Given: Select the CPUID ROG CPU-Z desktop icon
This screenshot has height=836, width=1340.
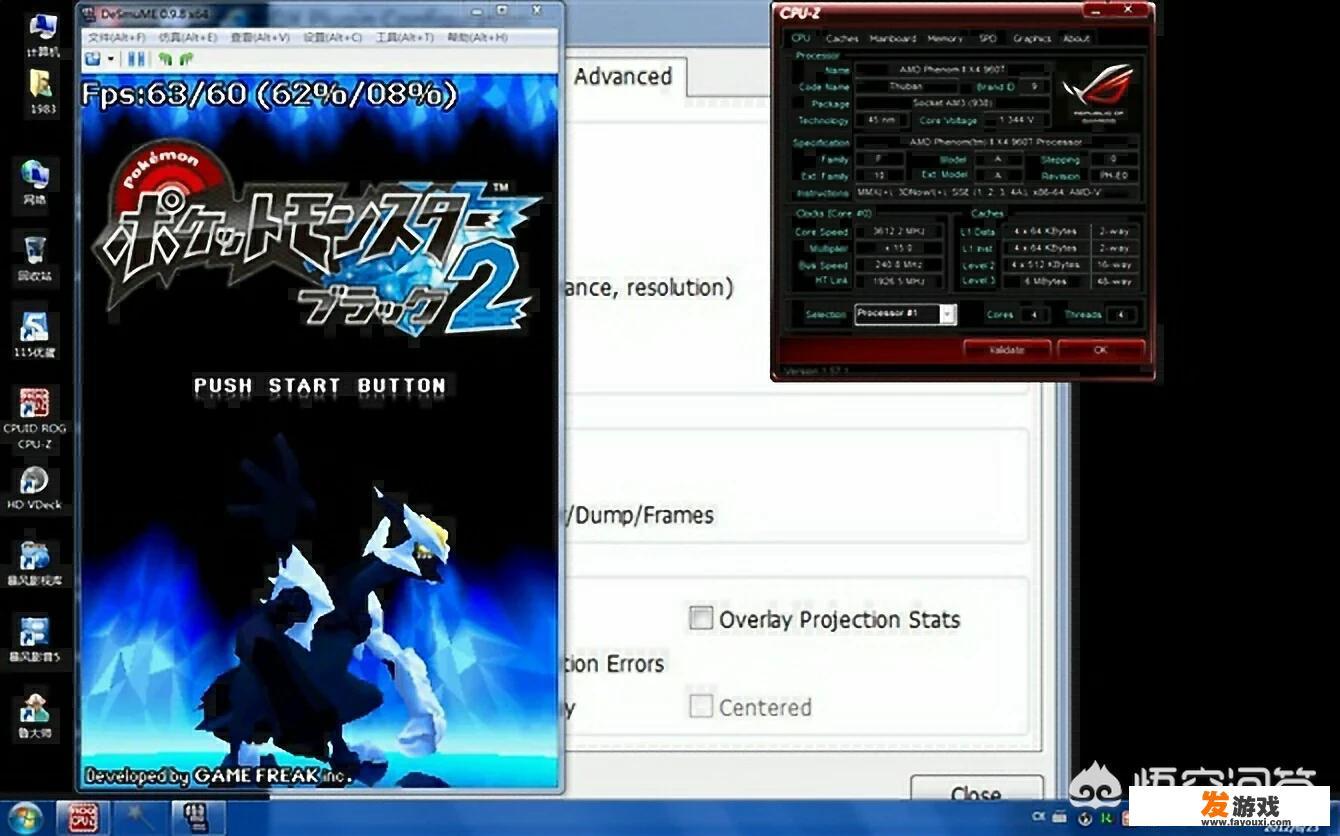Looking at the screenshot, I should click(35, 418).
